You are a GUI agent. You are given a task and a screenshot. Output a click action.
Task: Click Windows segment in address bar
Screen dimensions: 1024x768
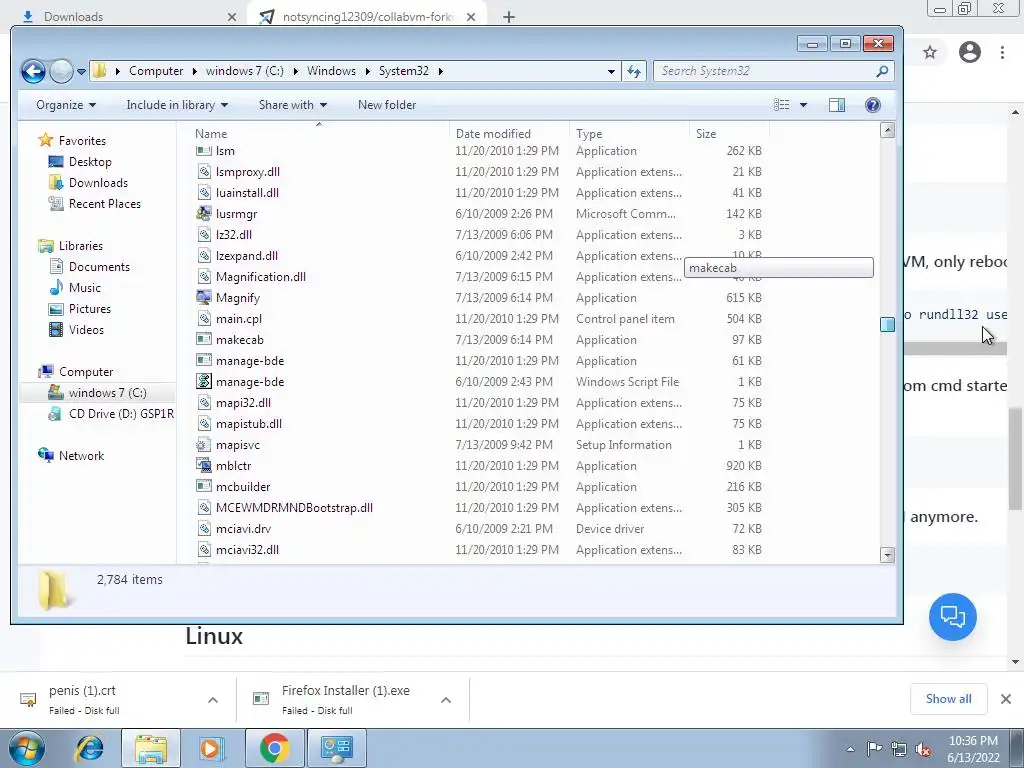coord(331,71)
